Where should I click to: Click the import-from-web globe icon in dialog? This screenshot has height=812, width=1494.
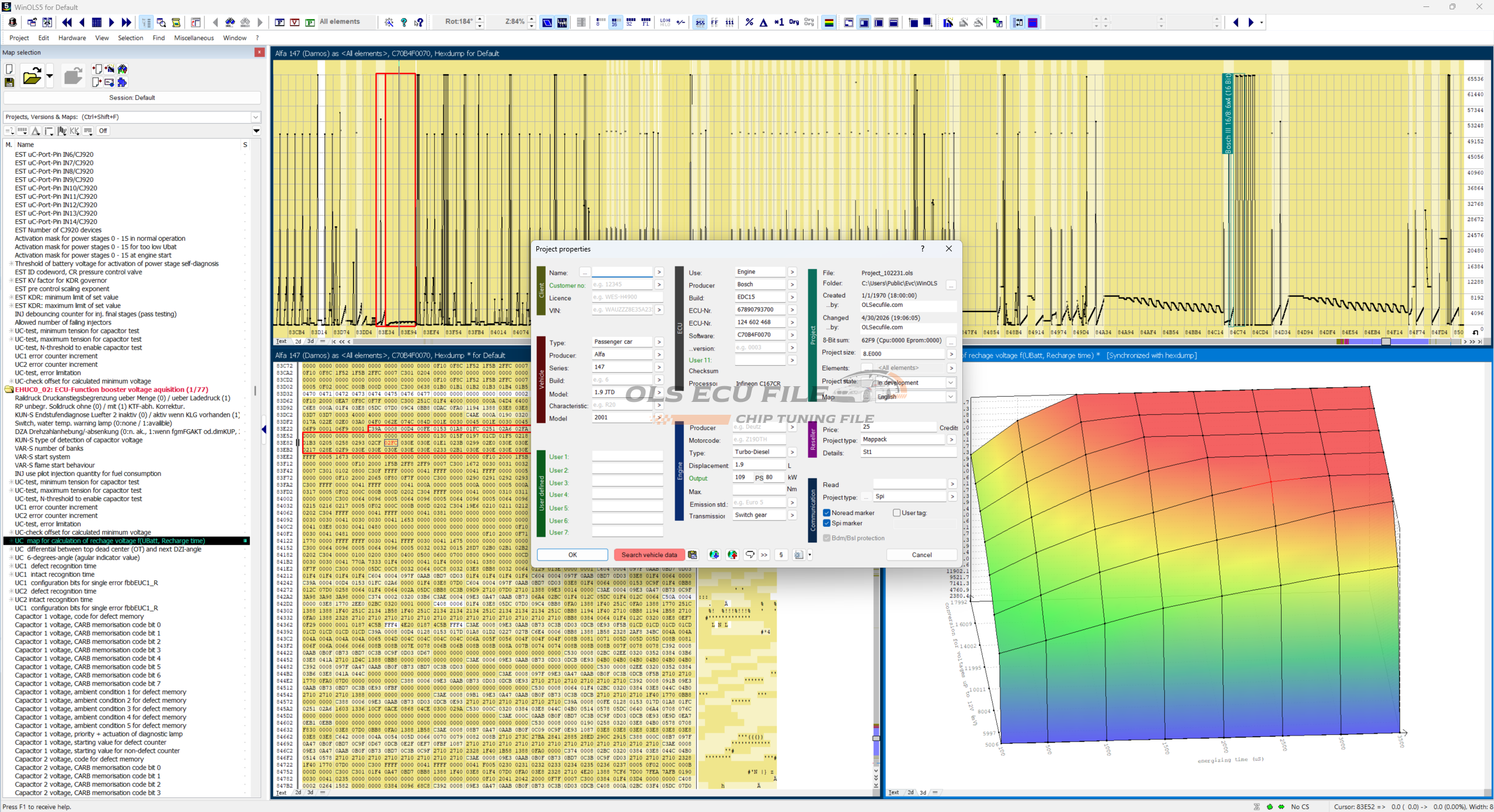pos(714,555)
